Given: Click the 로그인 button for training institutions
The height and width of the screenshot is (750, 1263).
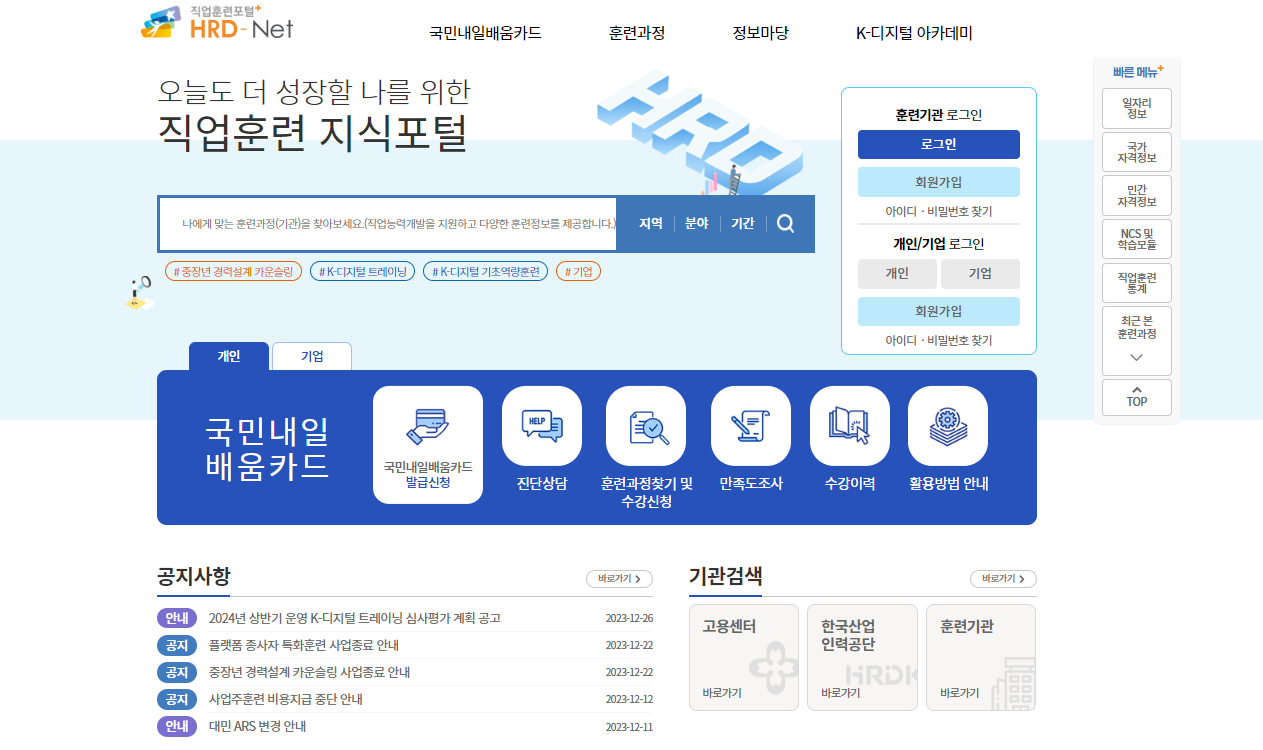Looking at the screenshot, I should 938,144.
